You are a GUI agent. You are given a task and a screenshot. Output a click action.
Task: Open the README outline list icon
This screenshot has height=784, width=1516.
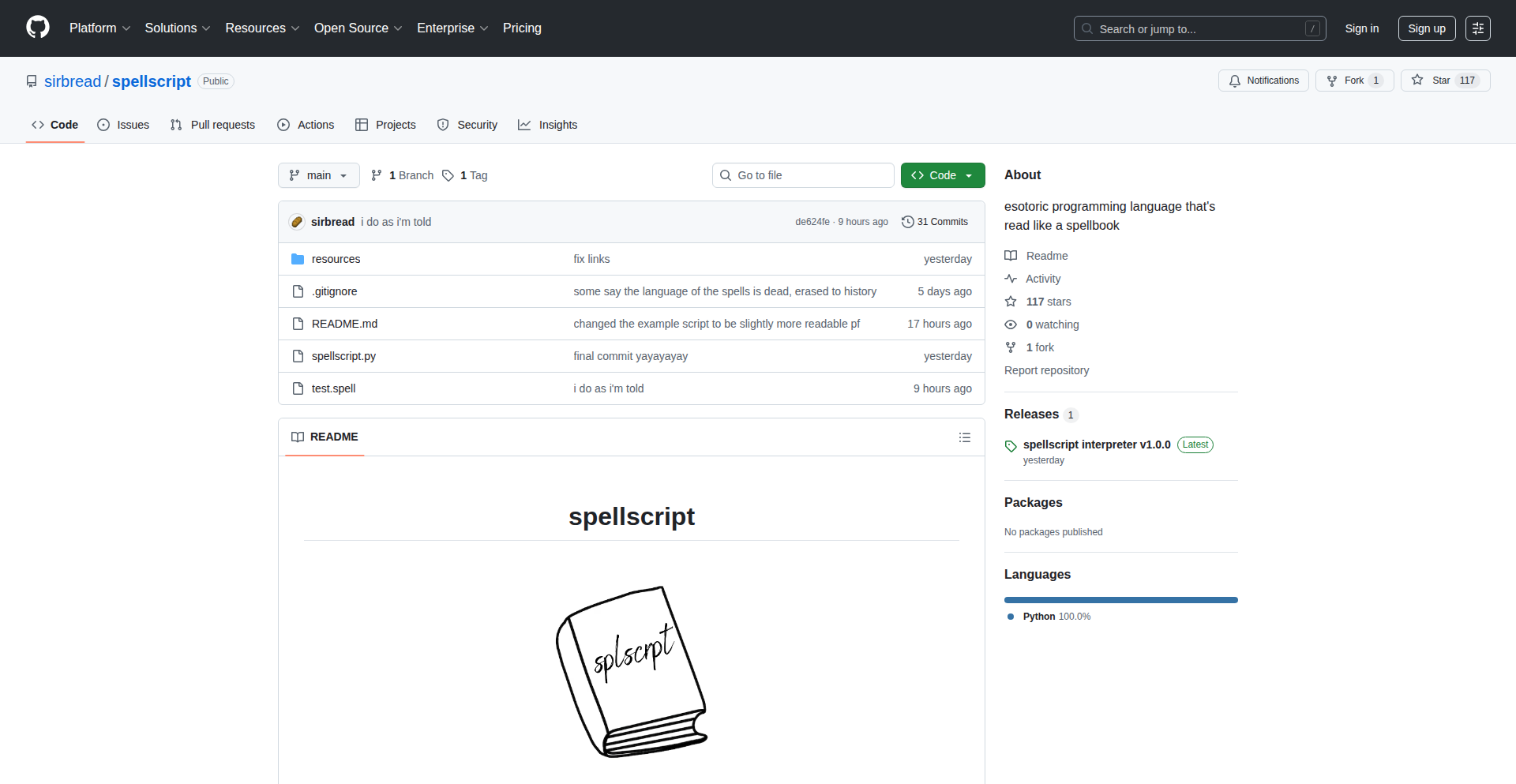coord(964,437)
